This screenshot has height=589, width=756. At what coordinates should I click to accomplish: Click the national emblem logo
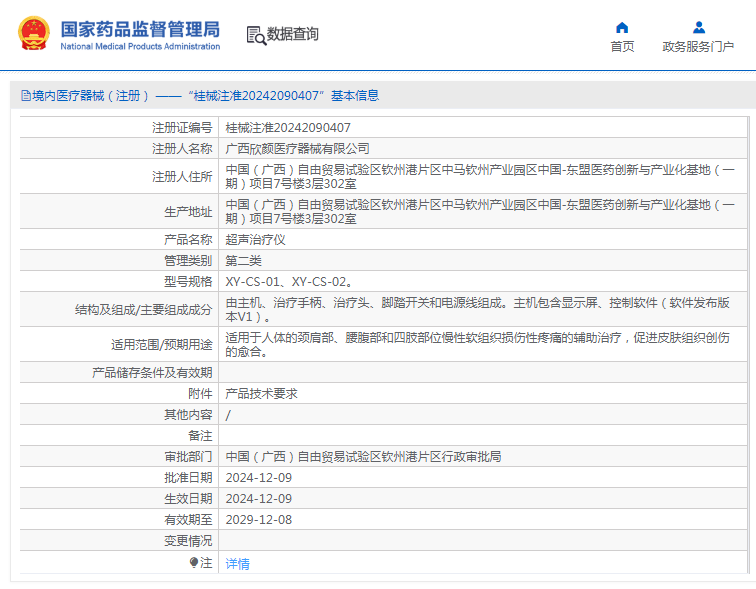point(34,34)
